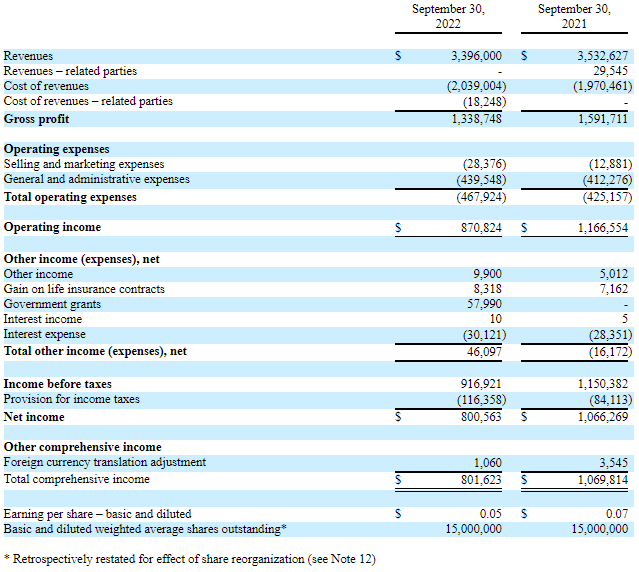This screenshot has width=639, height=572.
Task: Select the (1,970,461) cost value
Action: pyautogui.click(x=603, y=86)
